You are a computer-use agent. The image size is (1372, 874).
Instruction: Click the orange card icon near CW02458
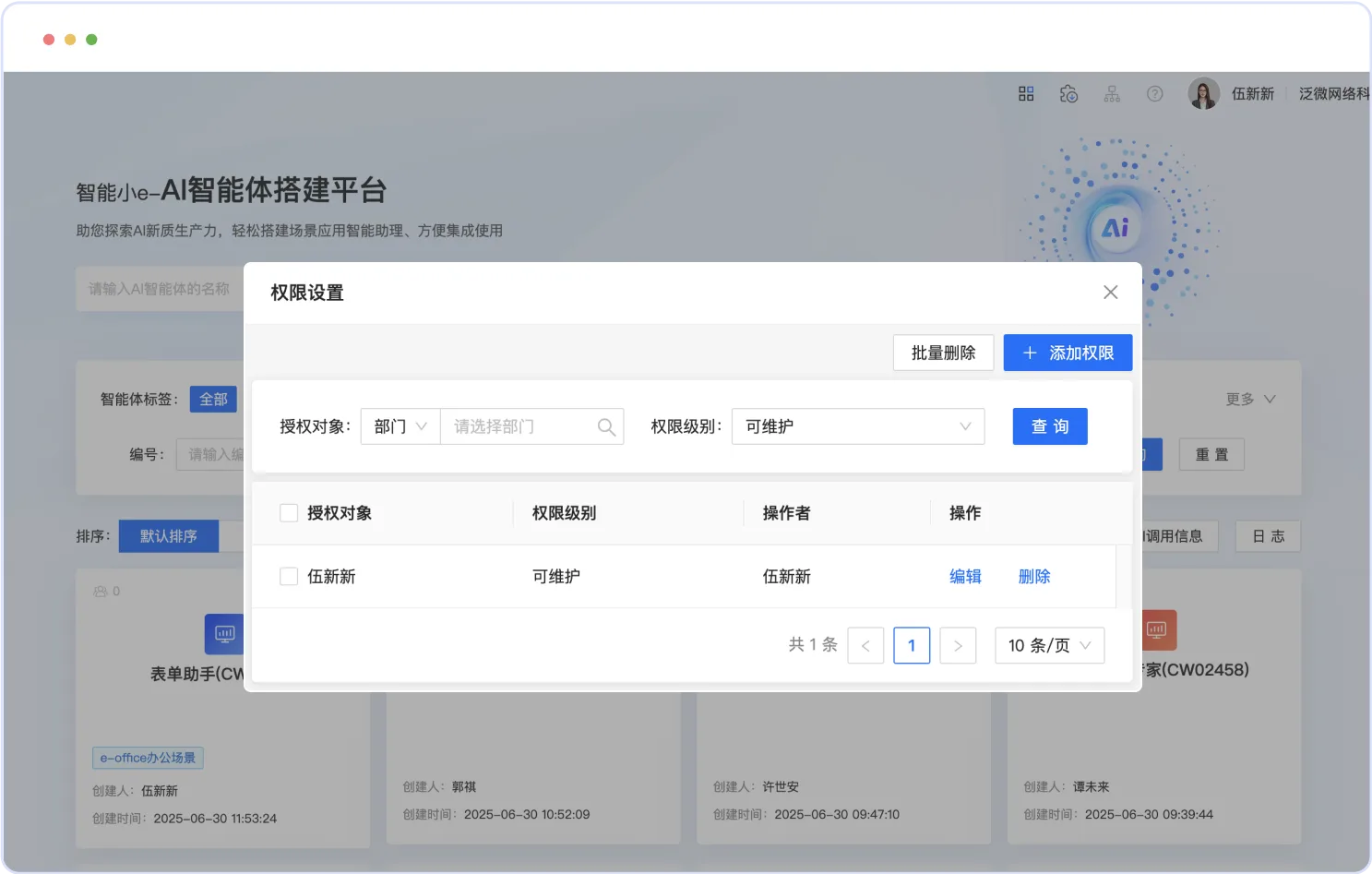(1159, 629)
